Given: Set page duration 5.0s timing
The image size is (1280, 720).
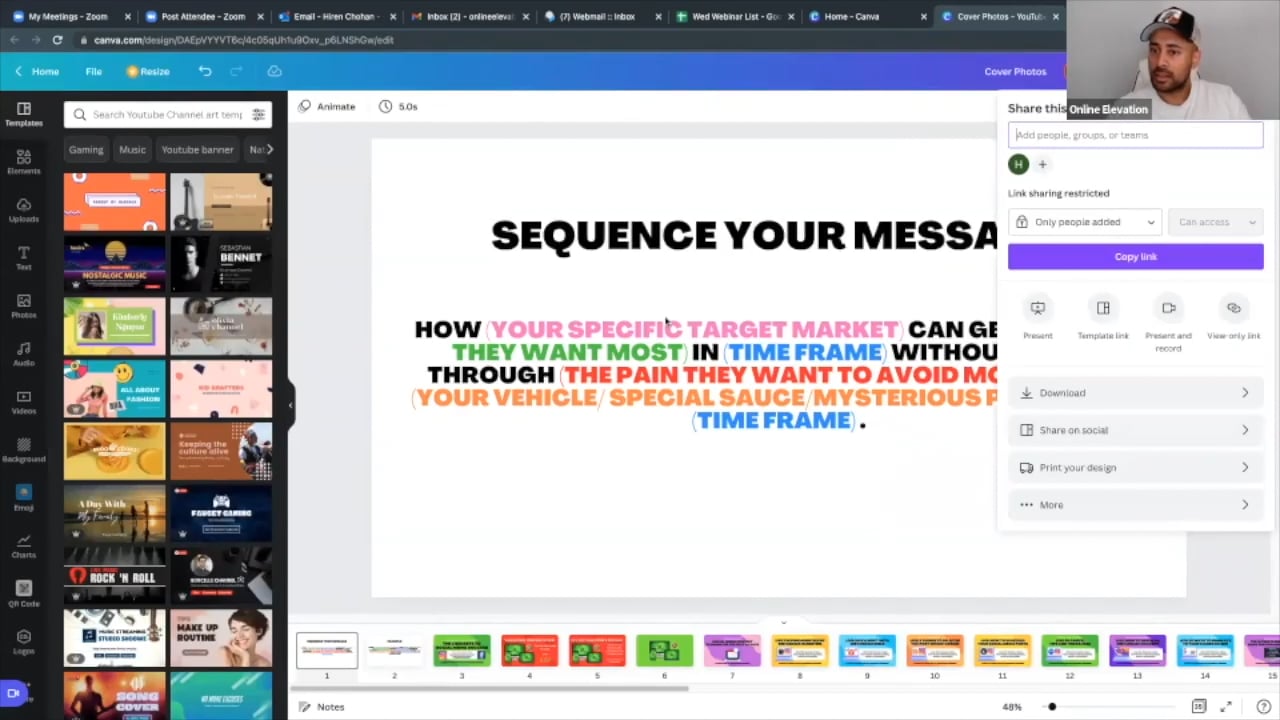Looking at the screenshot, I should (399, 106).
